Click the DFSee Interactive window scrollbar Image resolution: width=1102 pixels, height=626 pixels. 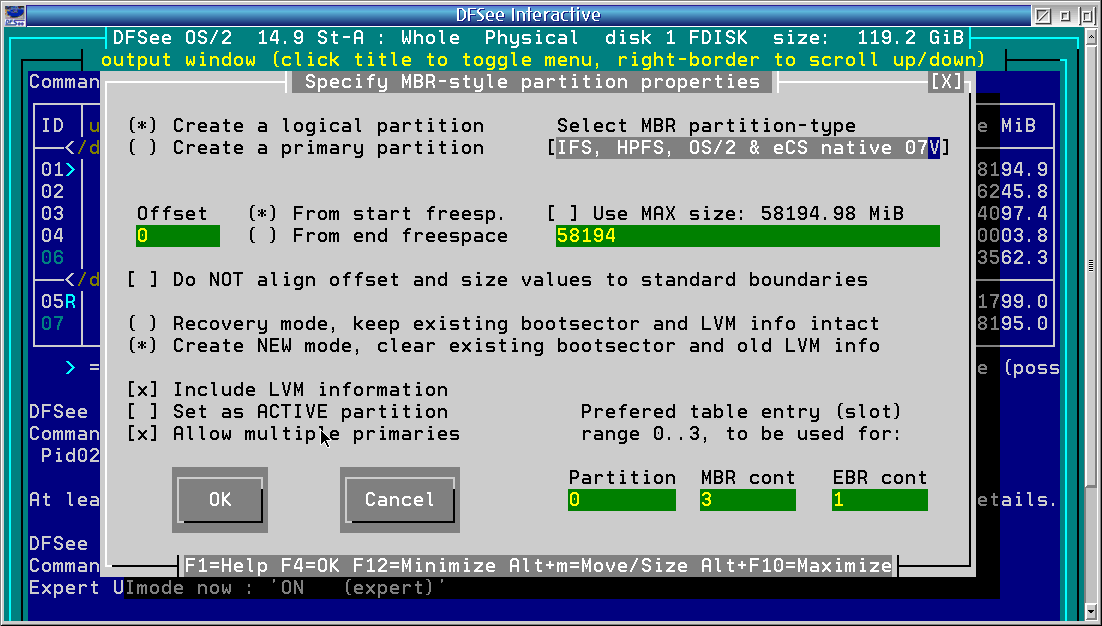tap(1091, 265)
